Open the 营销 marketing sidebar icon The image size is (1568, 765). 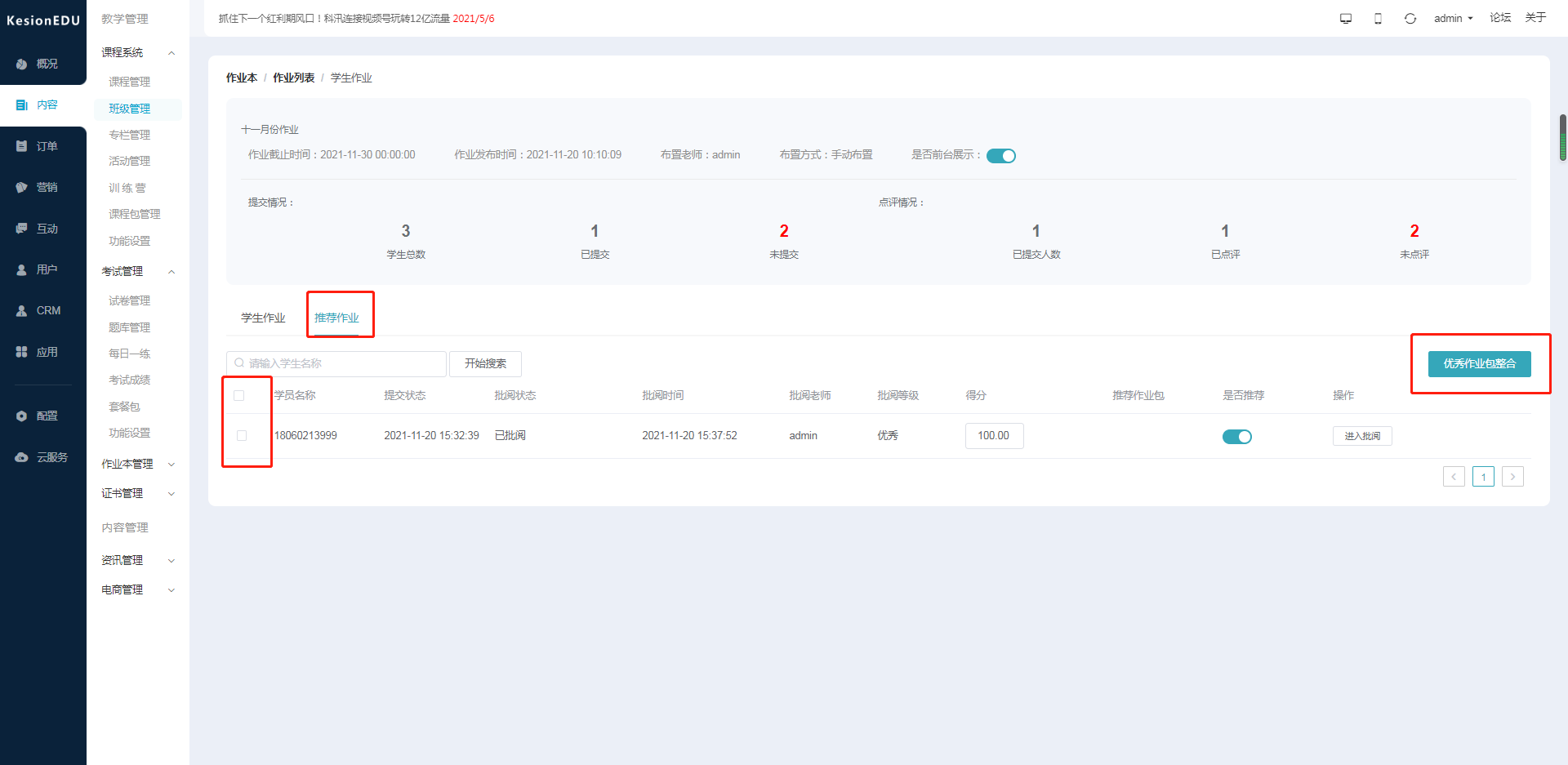[x=22, y=188]
